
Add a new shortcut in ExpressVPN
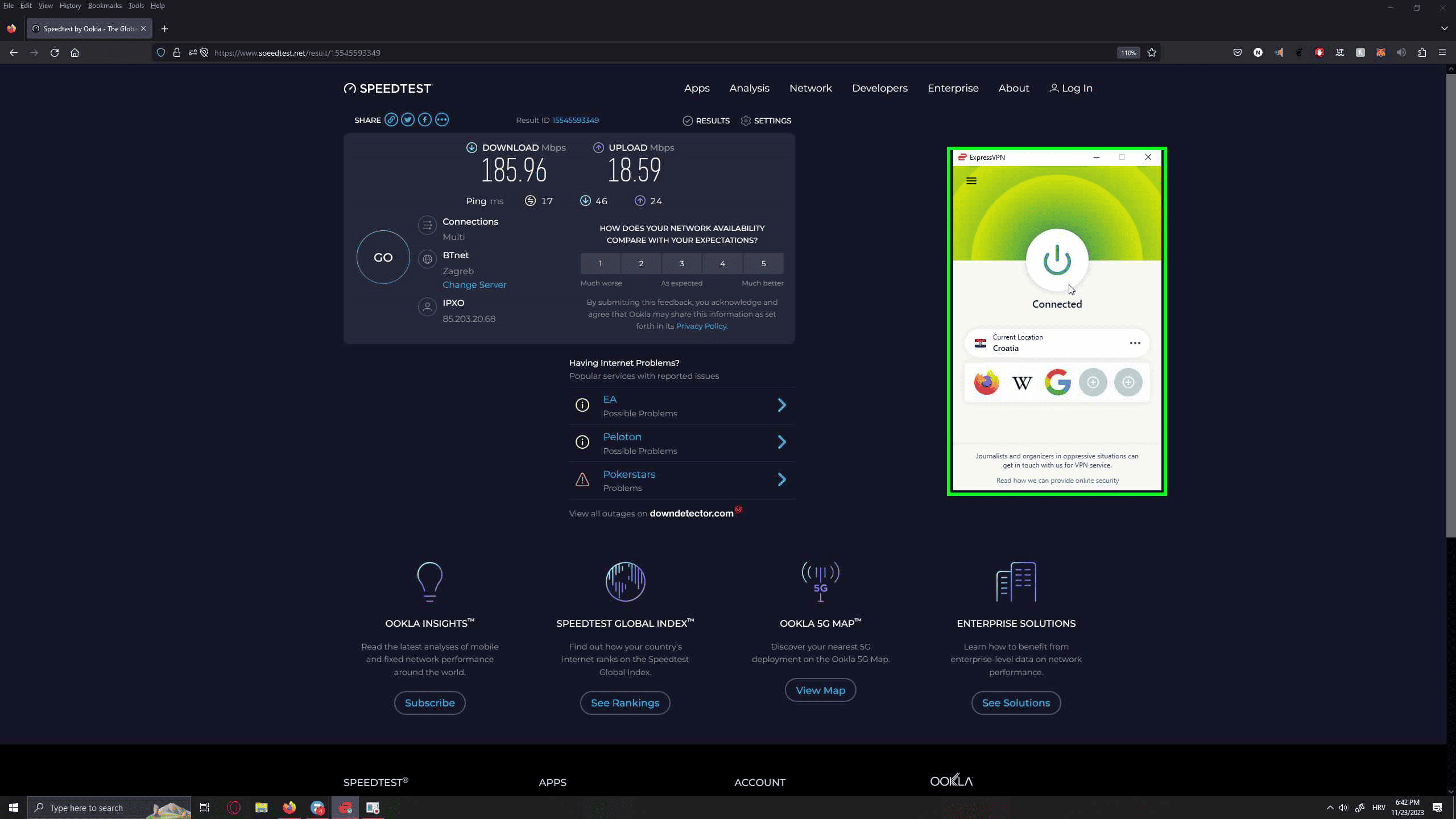click(x=1093, y=382)
